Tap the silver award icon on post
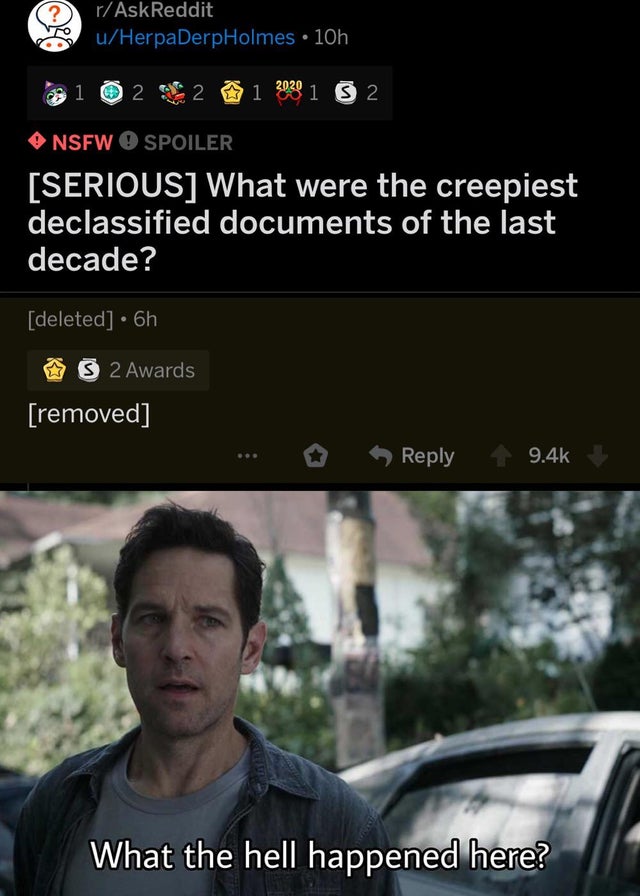The width and height of the screenshot is (640, 896). click(345, 93)
